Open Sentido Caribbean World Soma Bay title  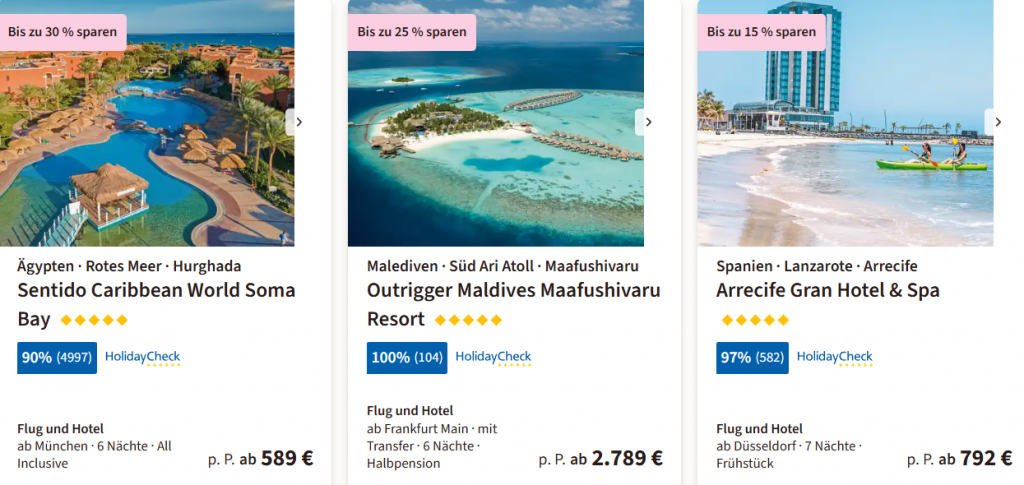[x=156, y=291]
